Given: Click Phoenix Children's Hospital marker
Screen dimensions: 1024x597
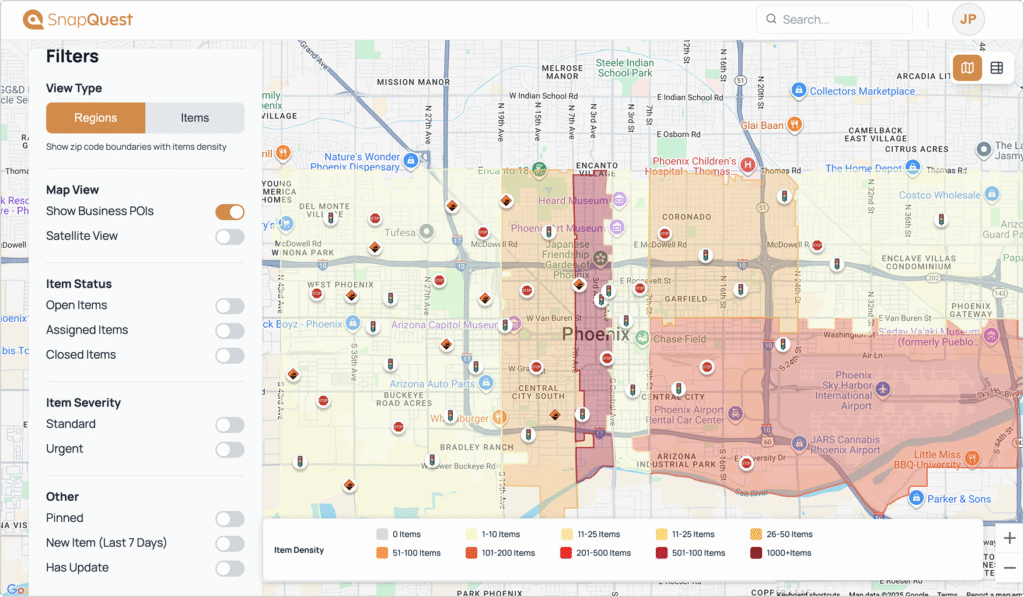Looking at the screenshot, I should click(747, 164).
